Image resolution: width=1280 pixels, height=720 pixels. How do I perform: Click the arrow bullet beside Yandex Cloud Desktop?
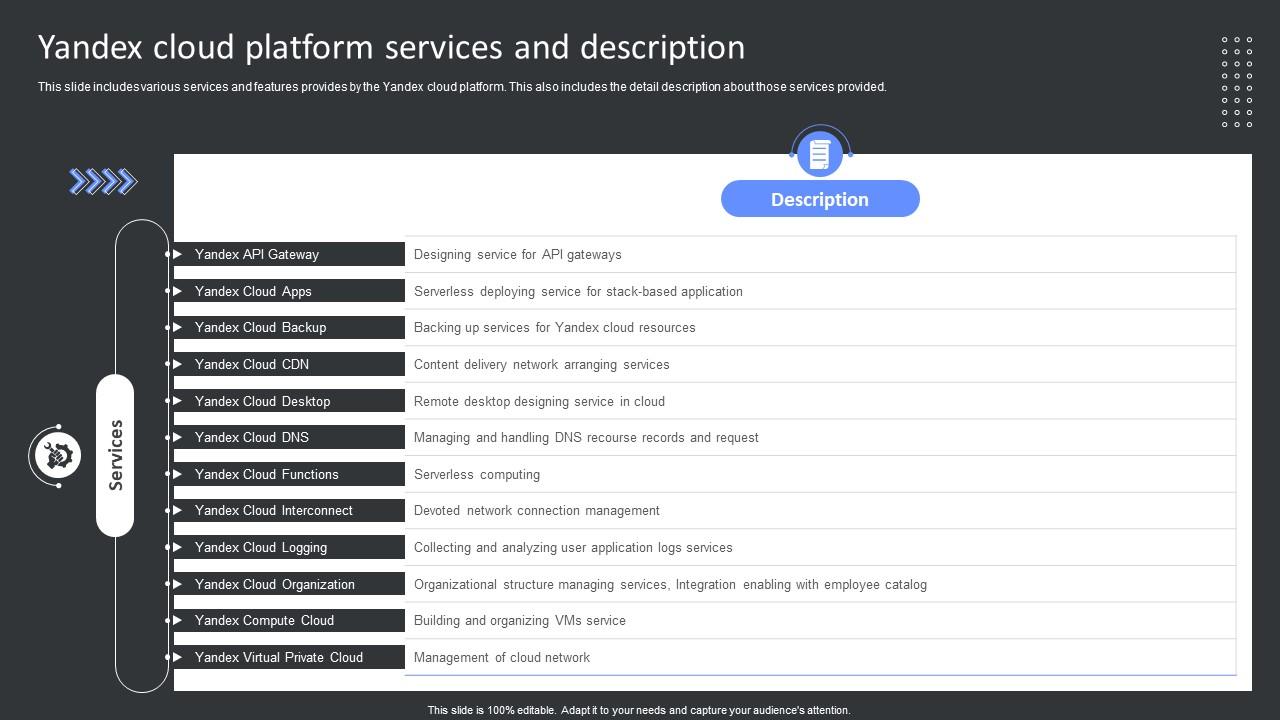tap(178, 401)
